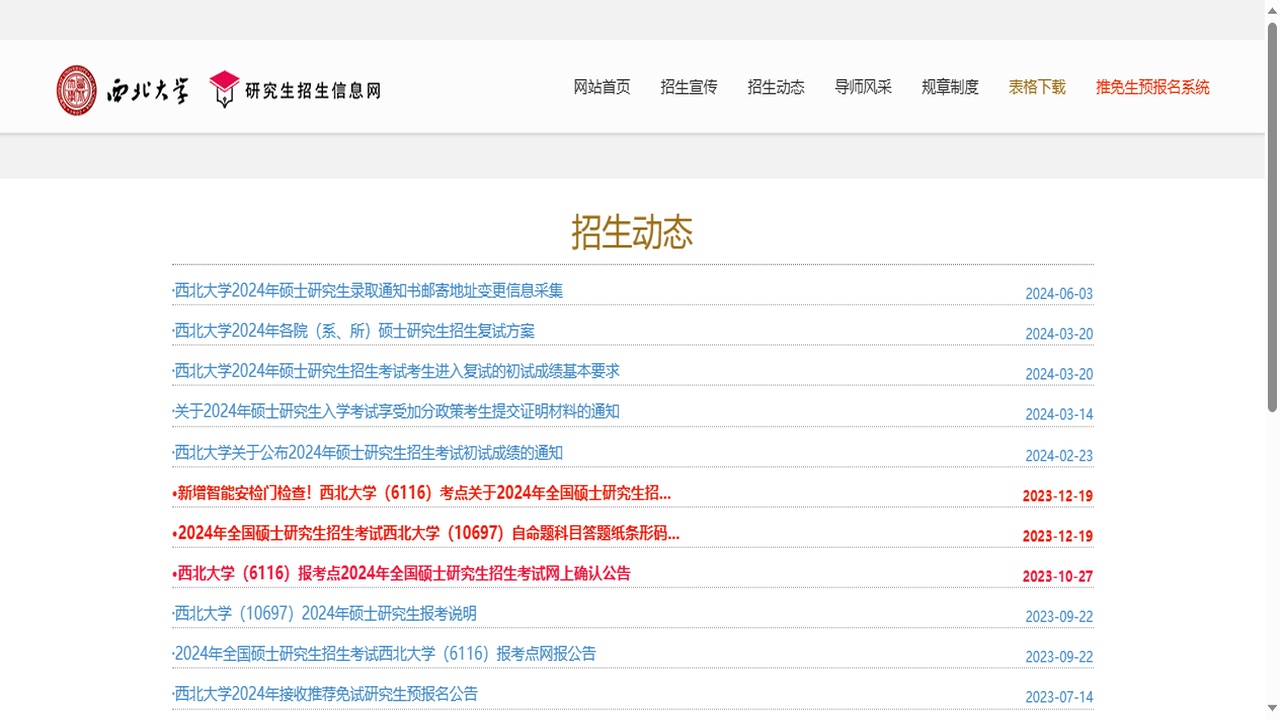
Task: Open the 2024年硕士研究生报考说明 link
Action: coord(324,613)
